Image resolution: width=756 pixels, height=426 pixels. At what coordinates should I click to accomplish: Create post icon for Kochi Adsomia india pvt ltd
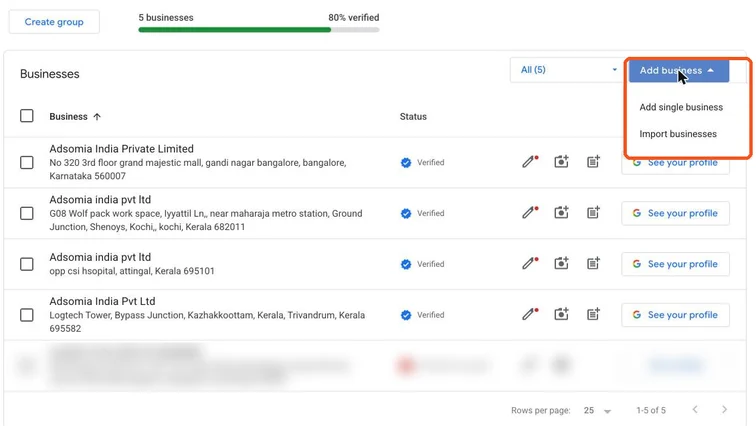point(593,213)
